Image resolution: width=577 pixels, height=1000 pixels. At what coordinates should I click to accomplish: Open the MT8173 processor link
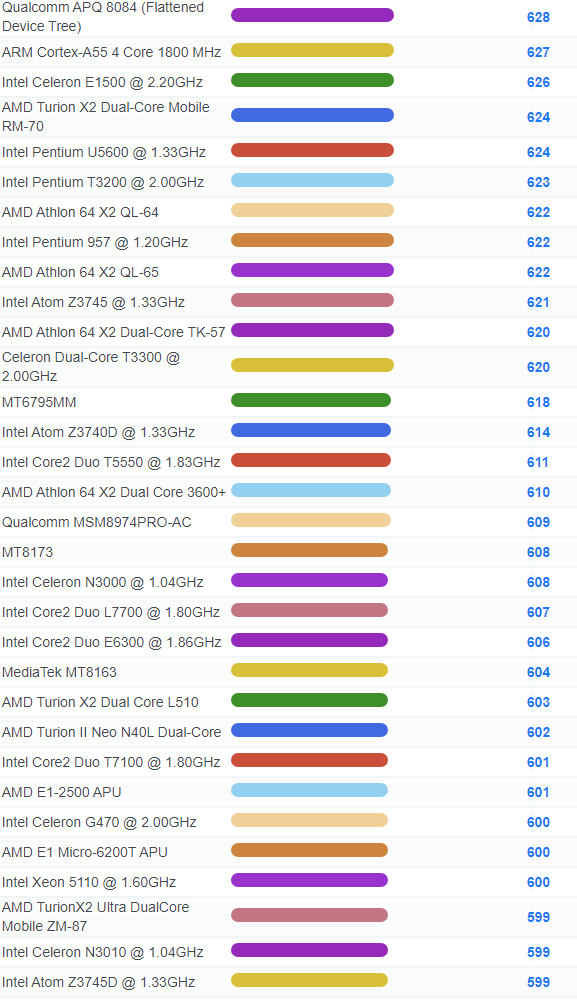[x=27, y=552]
